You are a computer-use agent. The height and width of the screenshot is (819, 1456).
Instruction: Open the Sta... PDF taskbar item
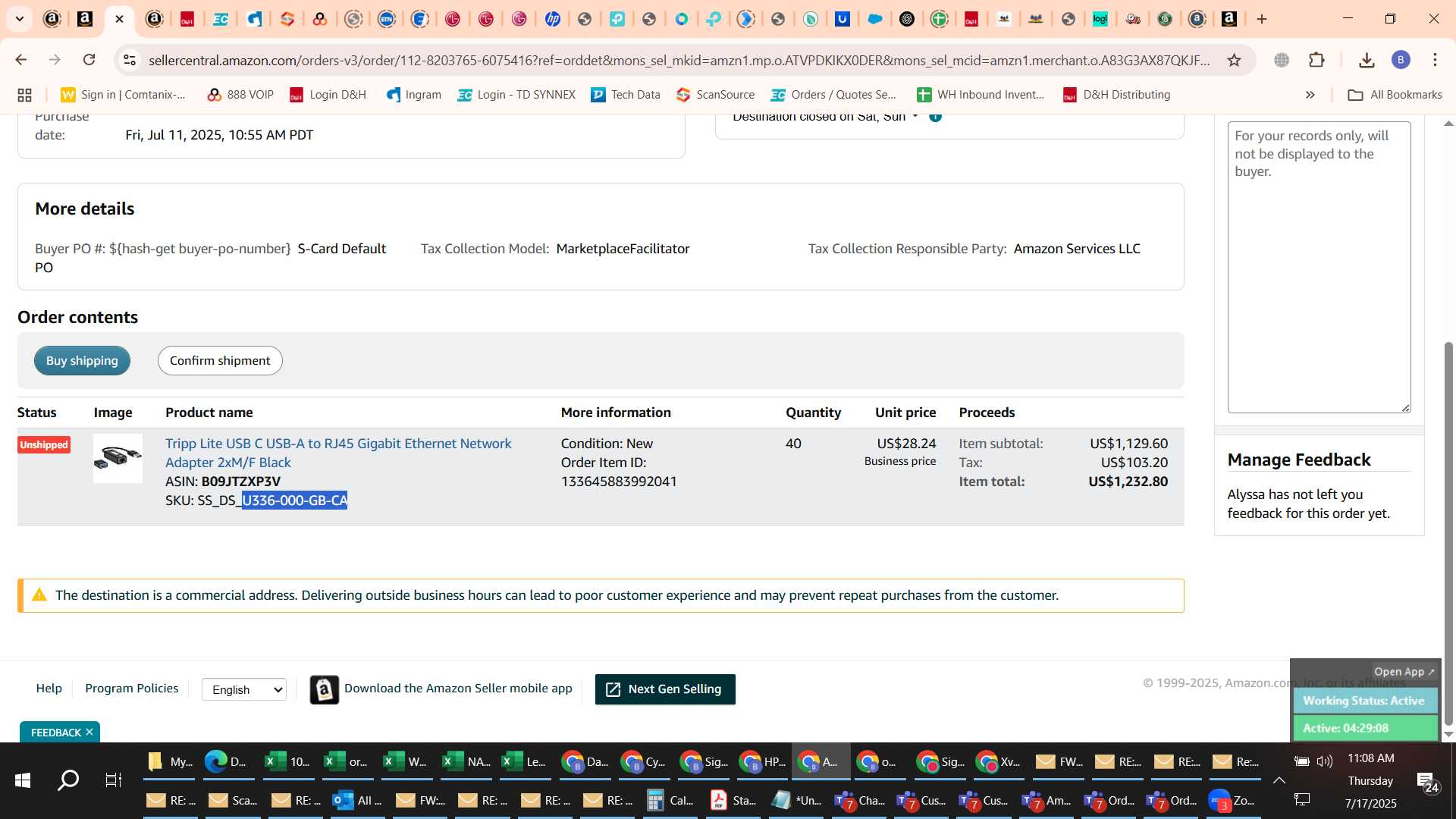pos(734,800)
